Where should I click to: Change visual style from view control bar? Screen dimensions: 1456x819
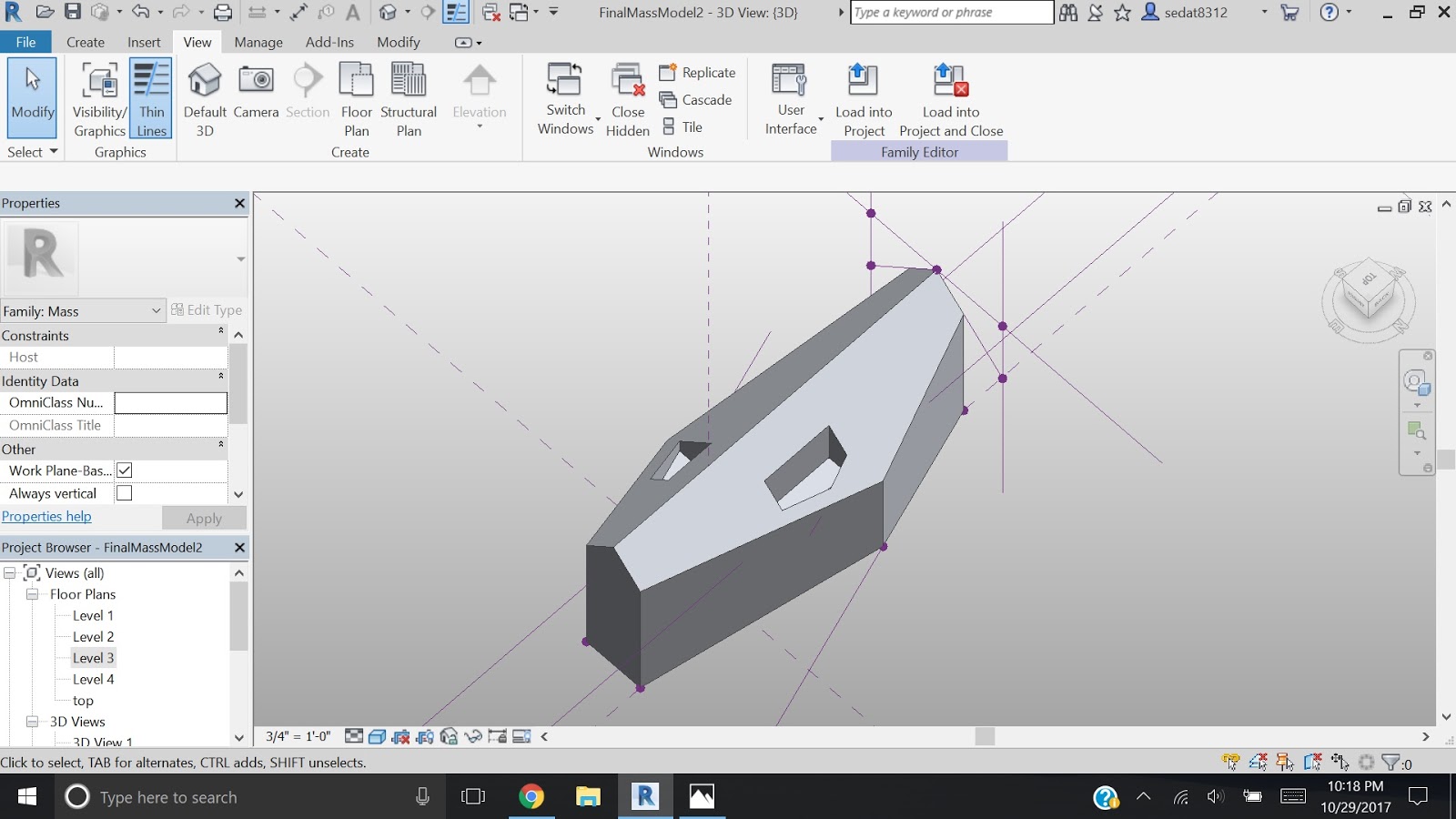pos(376,736)
